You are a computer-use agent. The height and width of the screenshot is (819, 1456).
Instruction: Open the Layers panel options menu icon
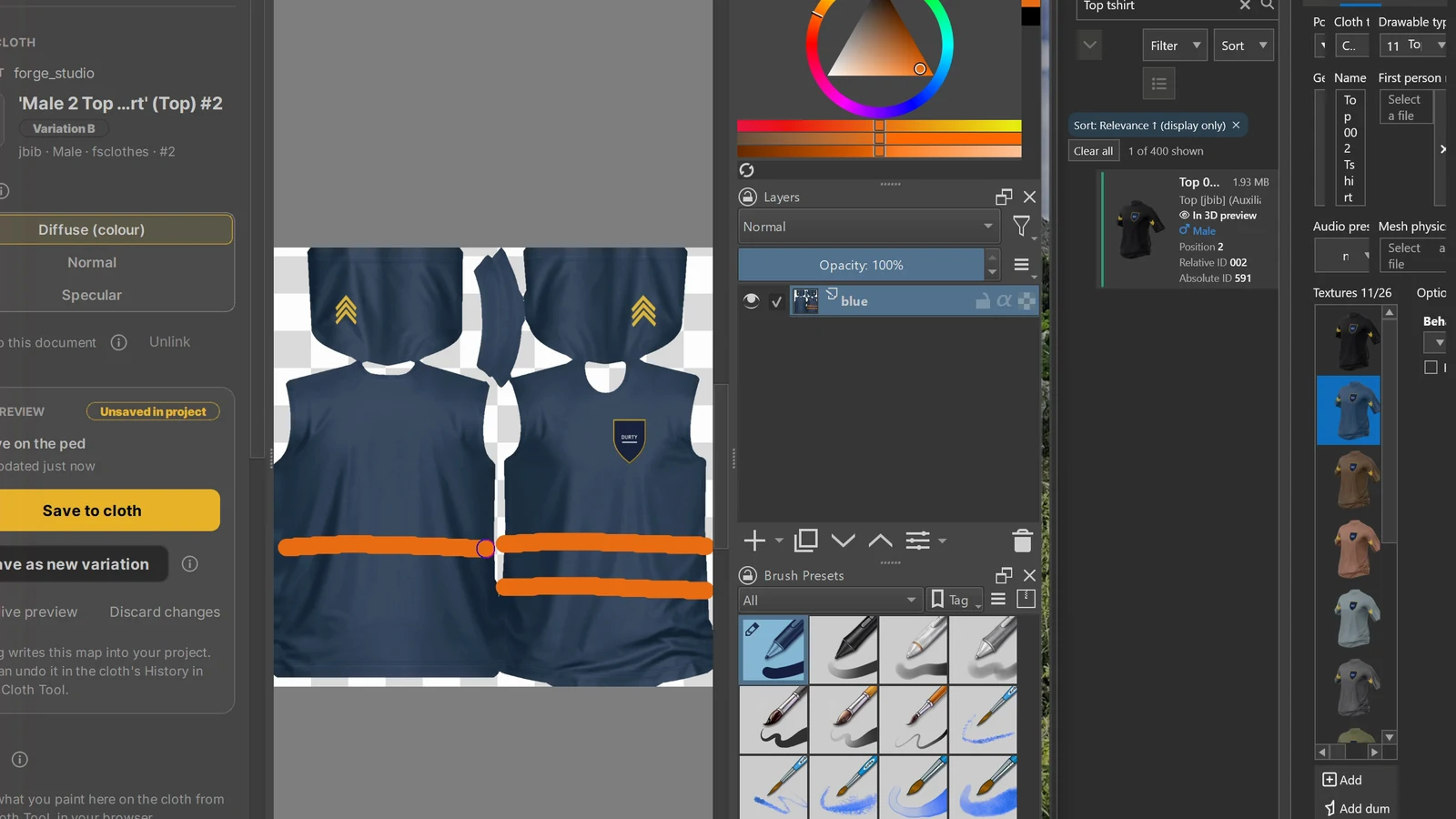pos(1022,265)
